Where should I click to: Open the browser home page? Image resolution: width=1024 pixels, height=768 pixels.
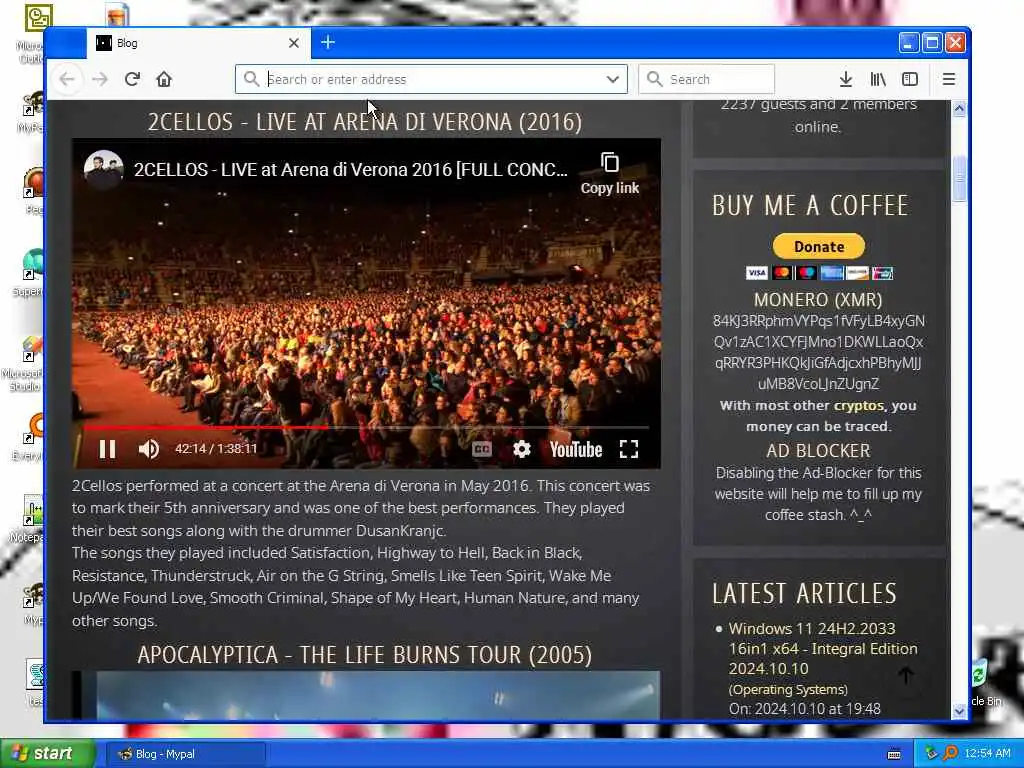pos(164,79)
